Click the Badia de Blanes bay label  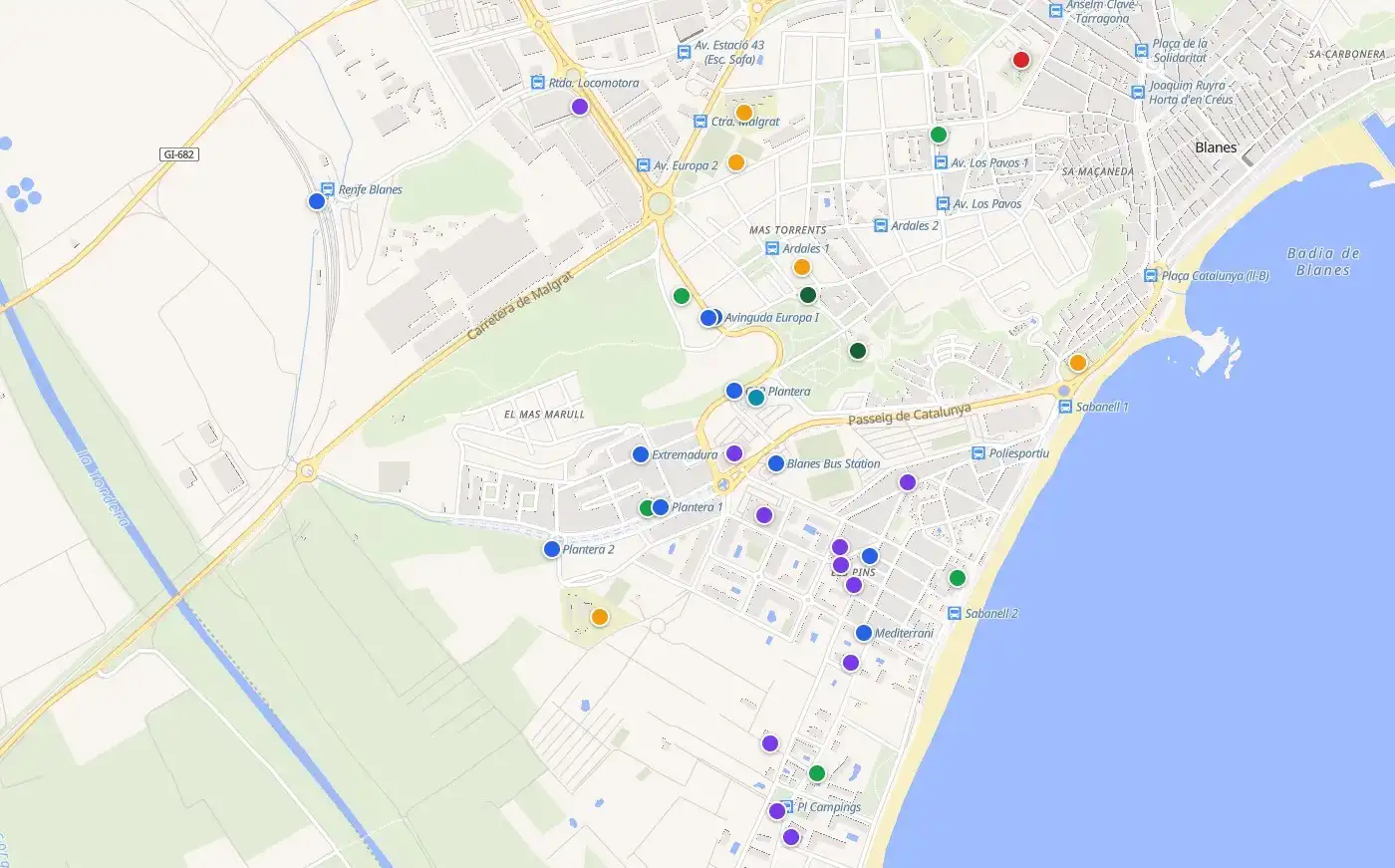[1323, 262]
